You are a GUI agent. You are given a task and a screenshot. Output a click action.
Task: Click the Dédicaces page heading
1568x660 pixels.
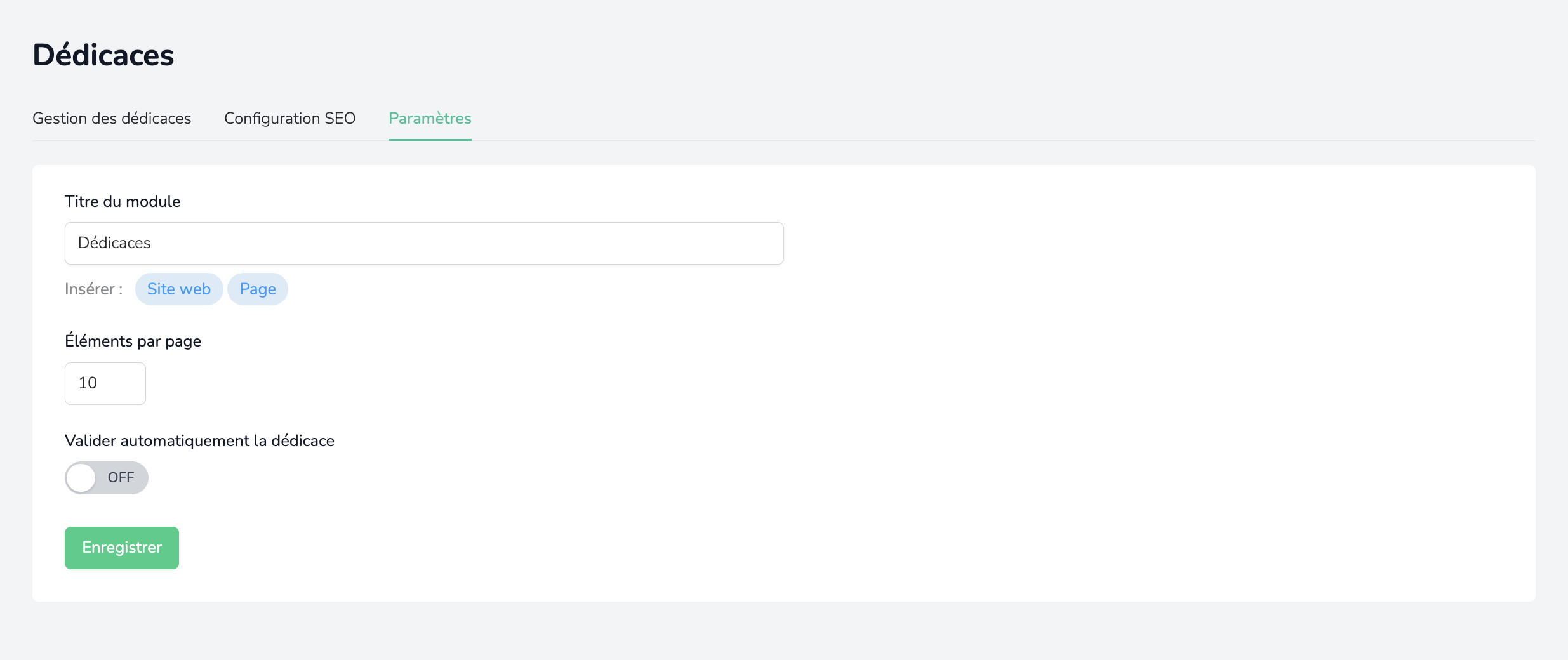pyautogui.click(x=103, y=55)
